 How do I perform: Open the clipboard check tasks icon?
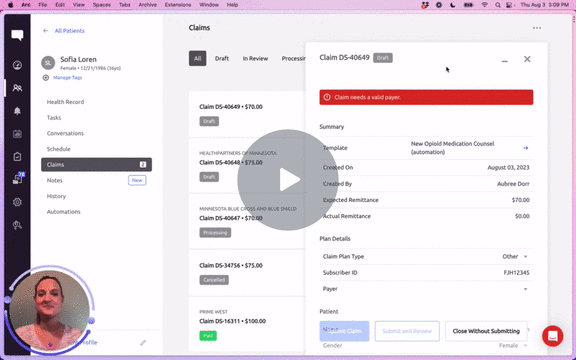[17, 156]
